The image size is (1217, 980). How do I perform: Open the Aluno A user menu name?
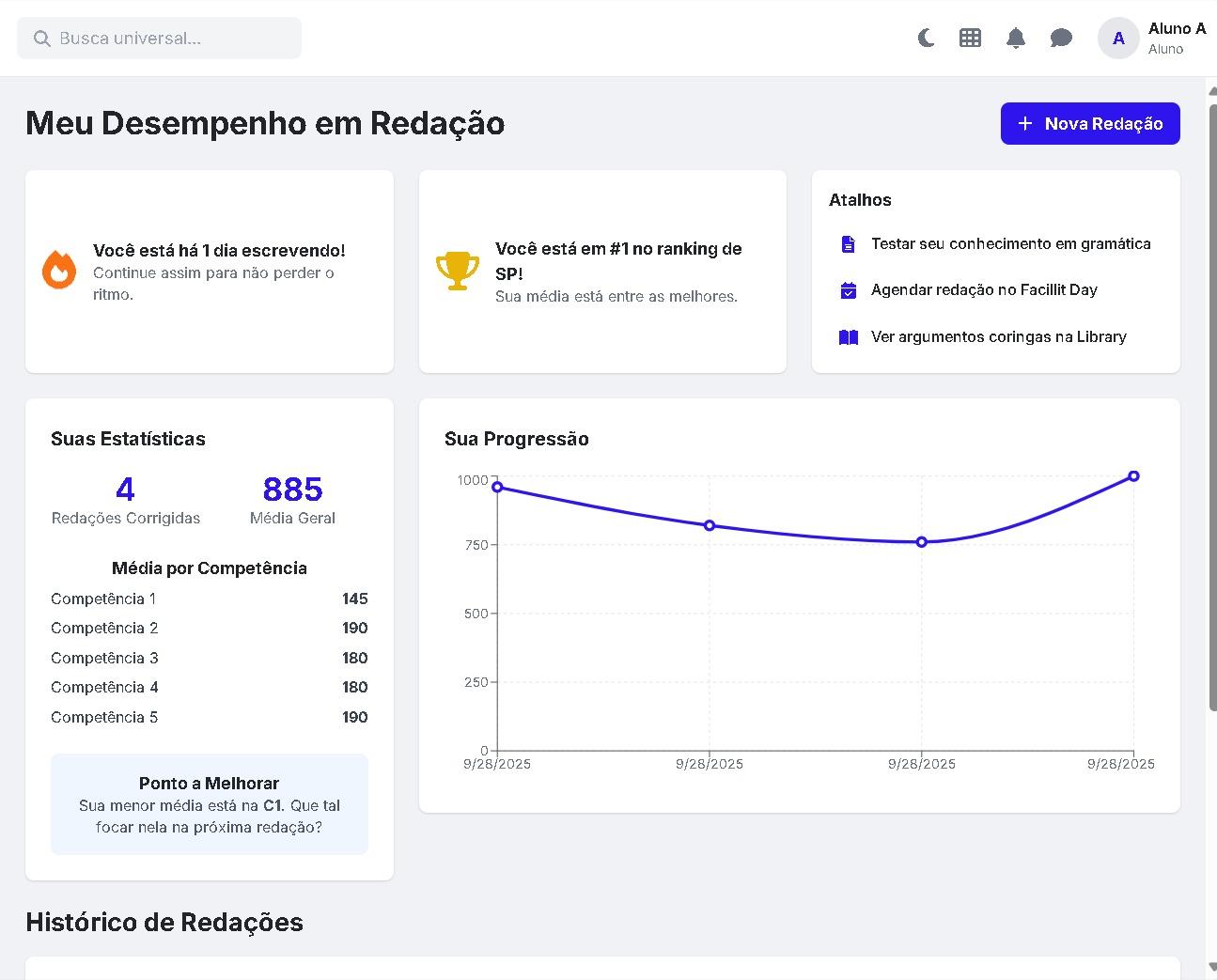click(x=1176, y=29)
